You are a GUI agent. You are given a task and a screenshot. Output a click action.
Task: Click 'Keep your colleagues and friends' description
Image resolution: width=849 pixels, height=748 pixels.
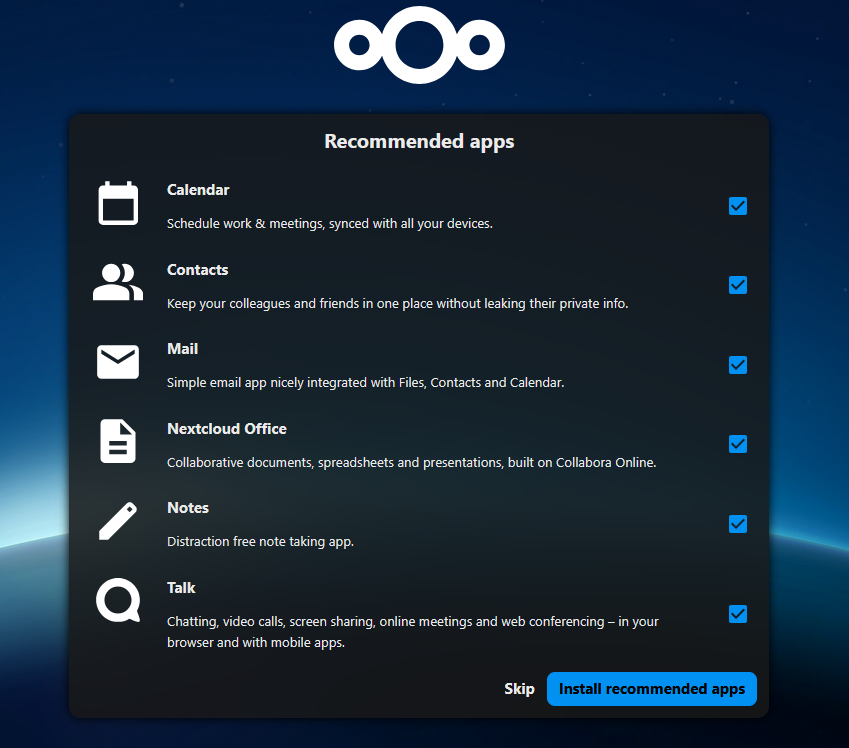[397, 303]
